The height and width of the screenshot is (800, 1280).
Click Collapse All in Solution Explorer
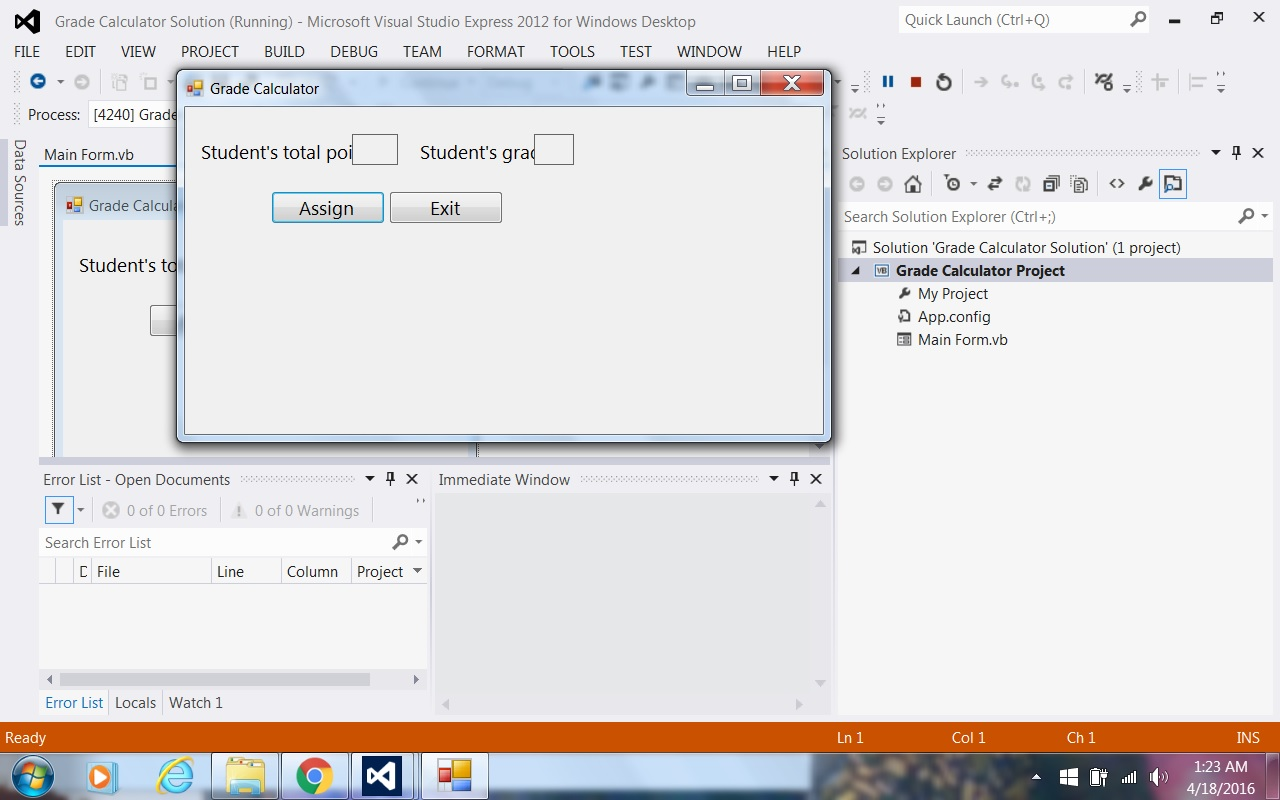point(1050,184)
